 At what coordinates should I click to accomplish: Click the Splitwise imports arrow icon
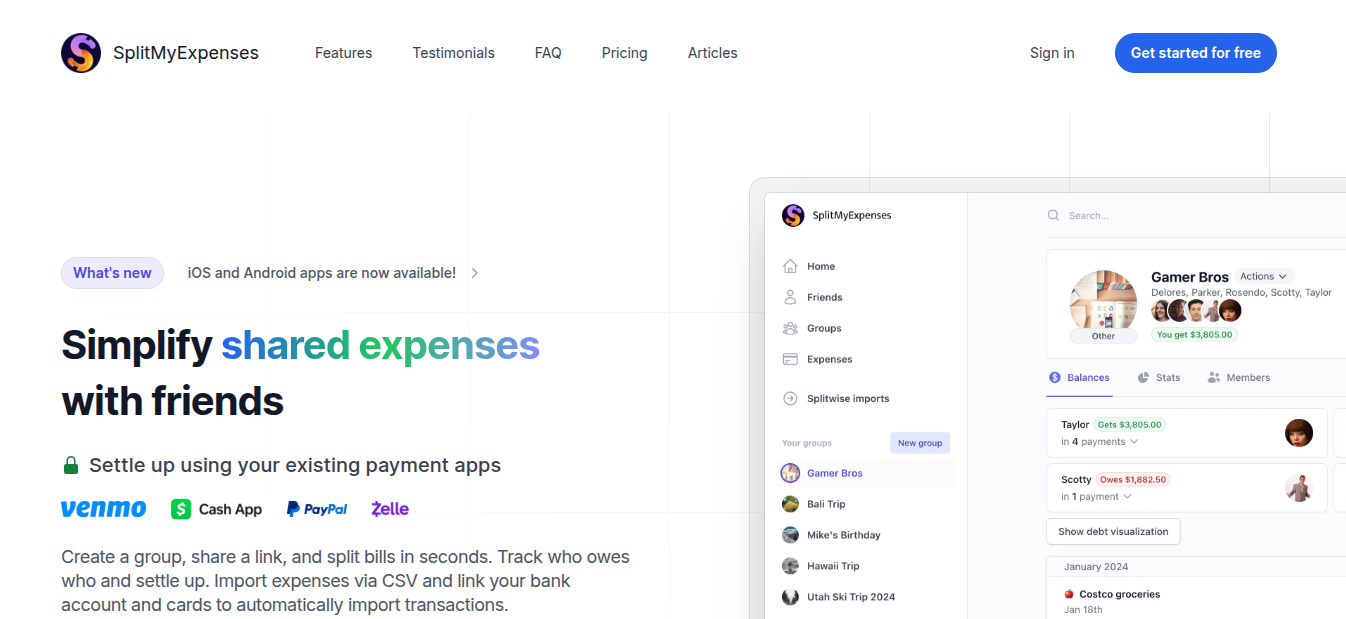pyautogui.click(x=790, y=398)
